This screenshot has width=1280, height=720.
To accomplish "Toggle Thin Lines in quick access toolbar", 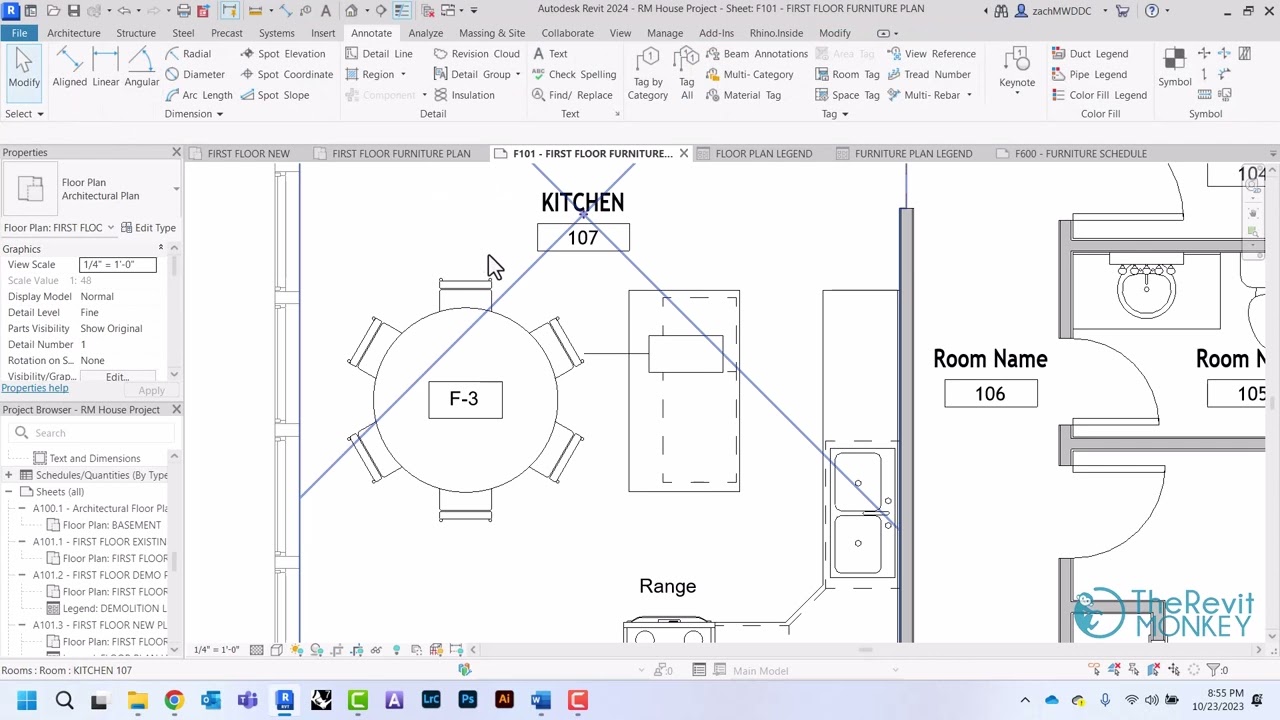I will (401, 11).
